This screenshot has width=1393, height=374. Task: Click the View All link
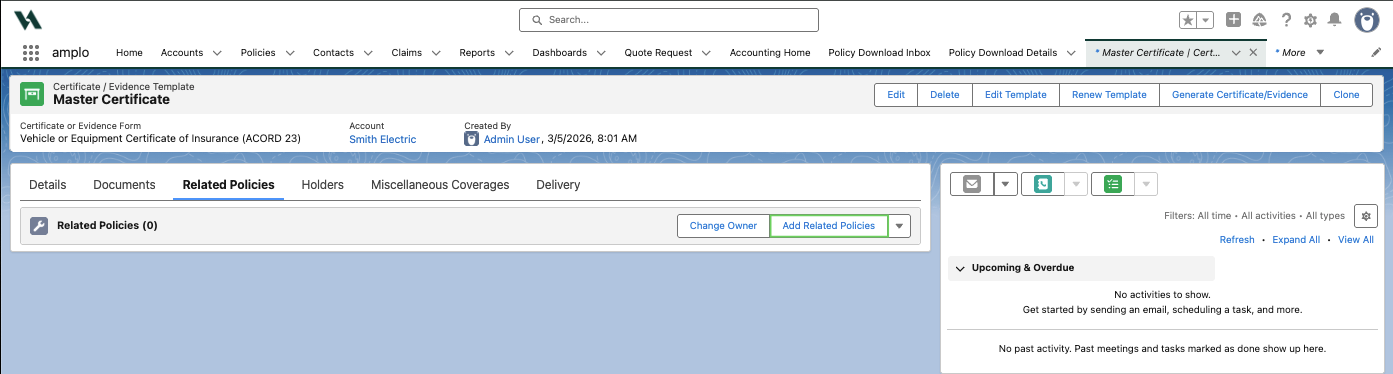coord(1356,240)
